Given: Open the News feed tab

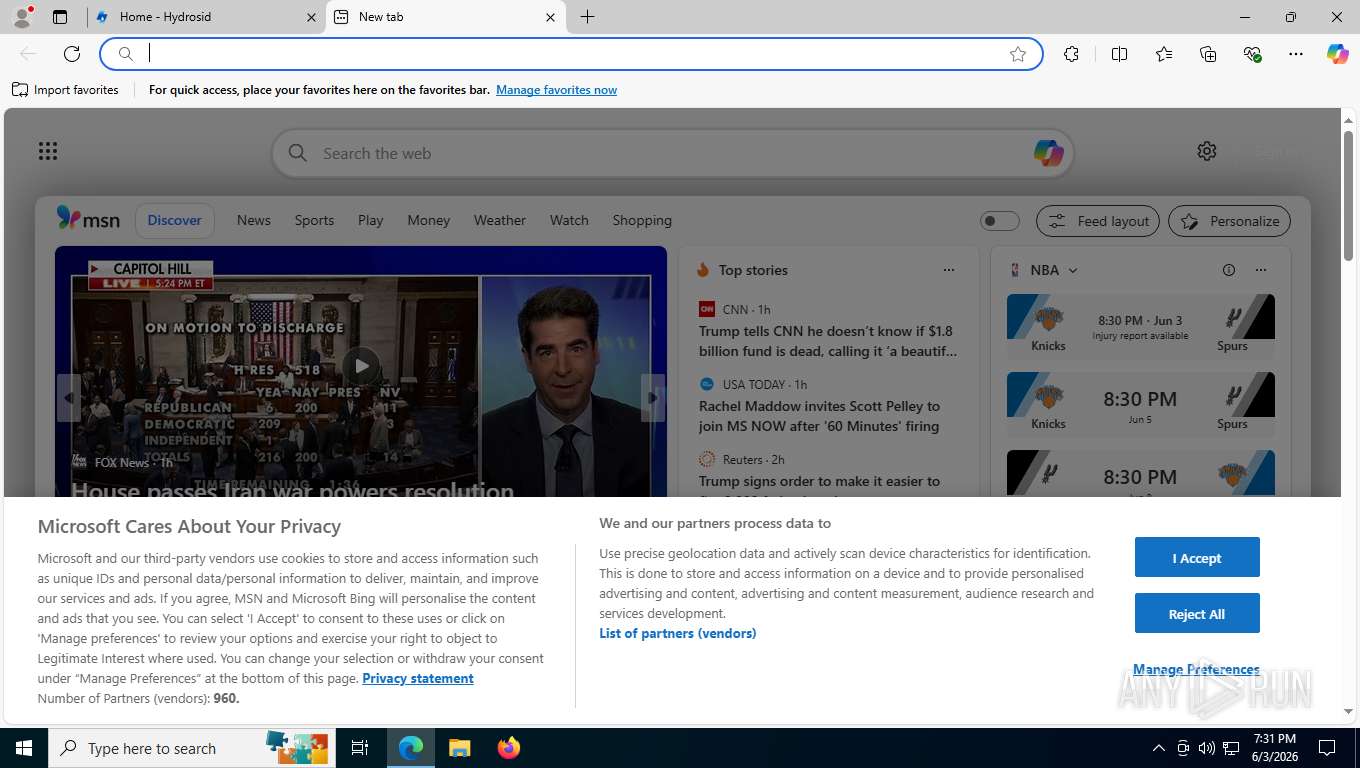Looking at the screenshot, I should coord(254,220).
